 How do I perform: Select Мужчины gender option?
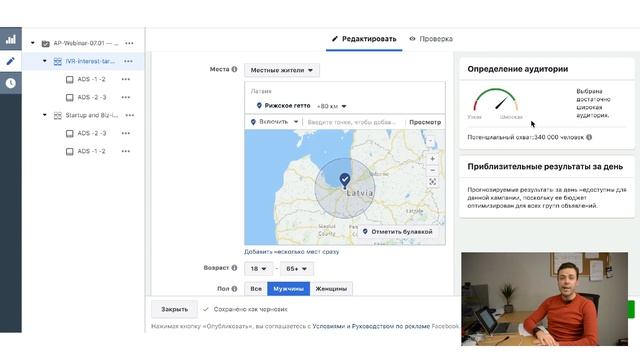coord(289,289)
